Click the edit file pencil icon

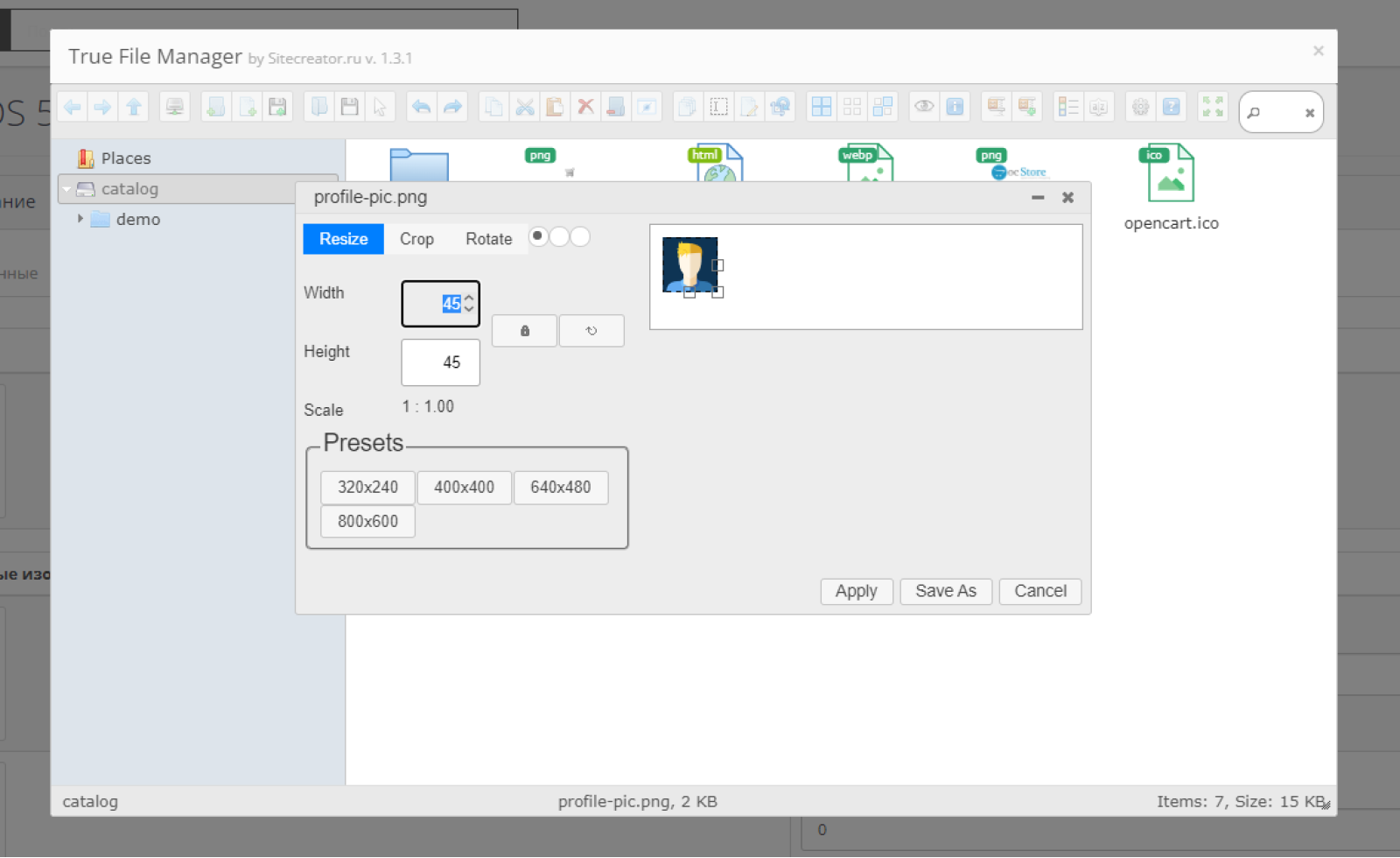749,107
